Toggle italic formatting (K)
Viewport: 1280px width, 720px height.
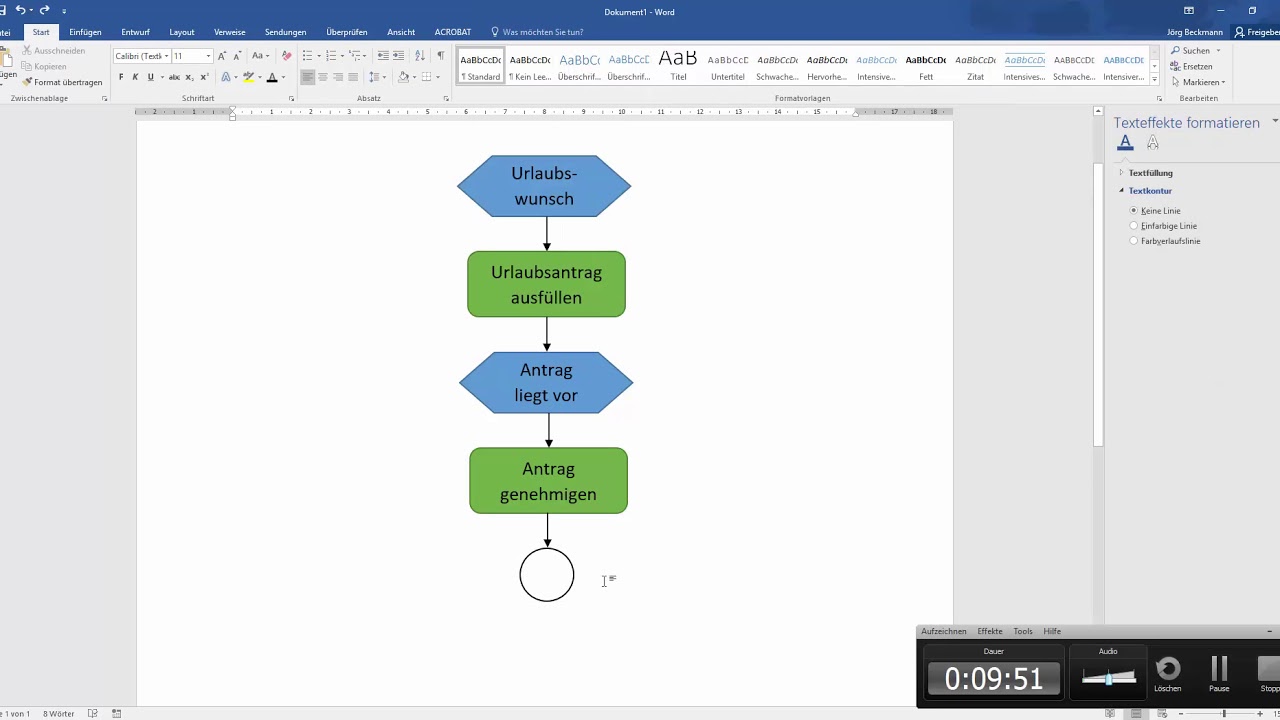(136, 77)
